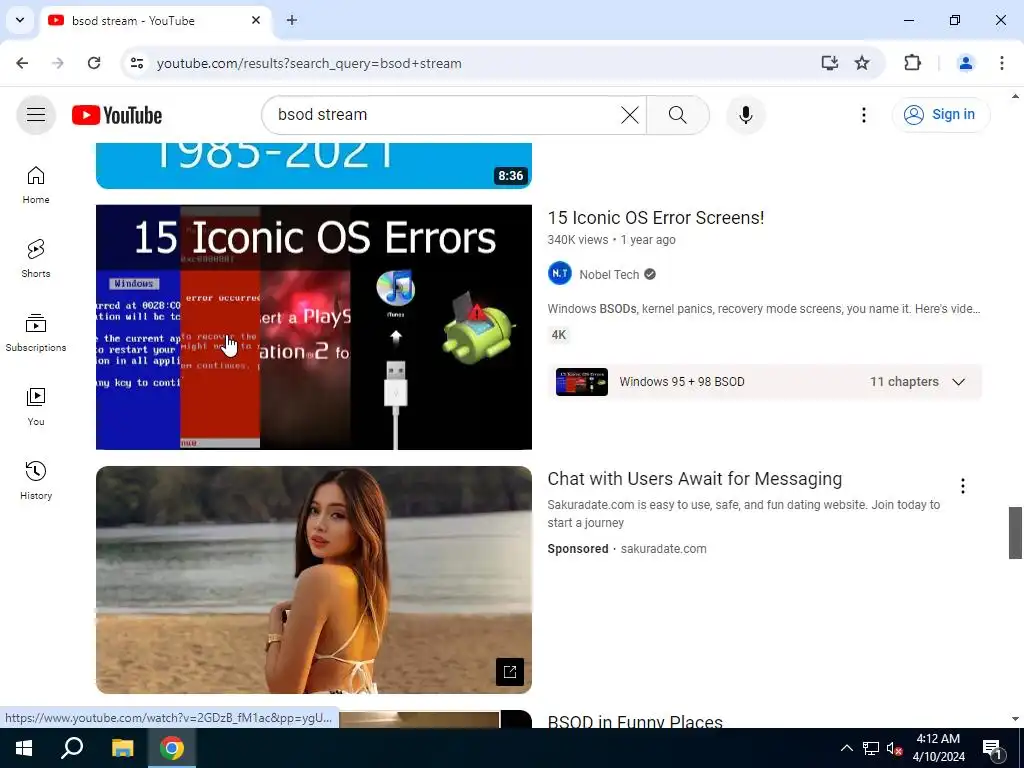Open the Nobel Tech channel avatar
The image size is (1024, 768).
[x=560, y=274]
